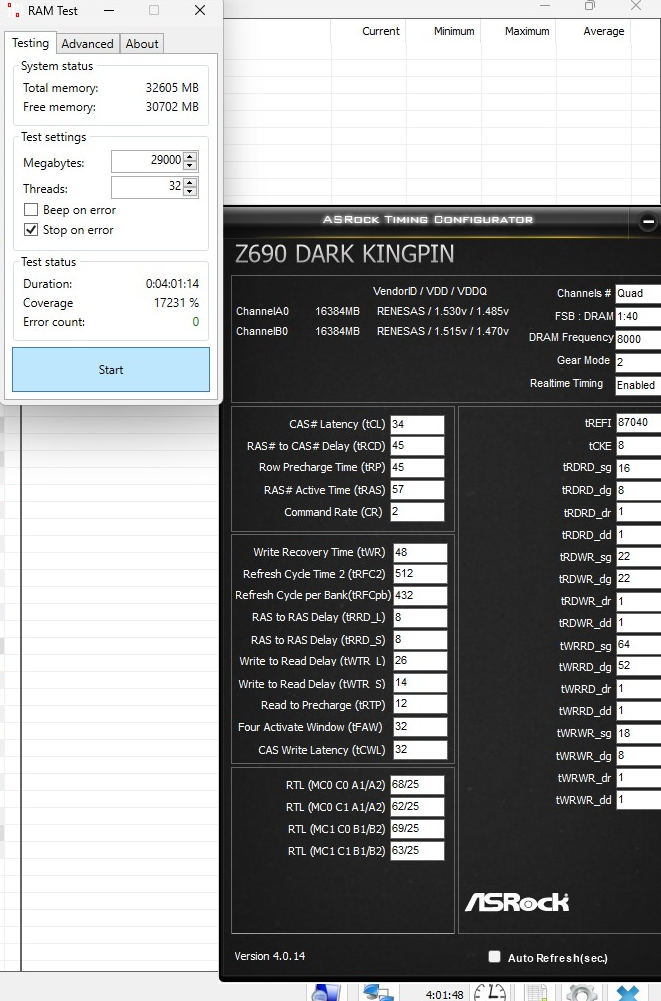Decrease Megabytes with the down arrow

[x=190, y=166]
